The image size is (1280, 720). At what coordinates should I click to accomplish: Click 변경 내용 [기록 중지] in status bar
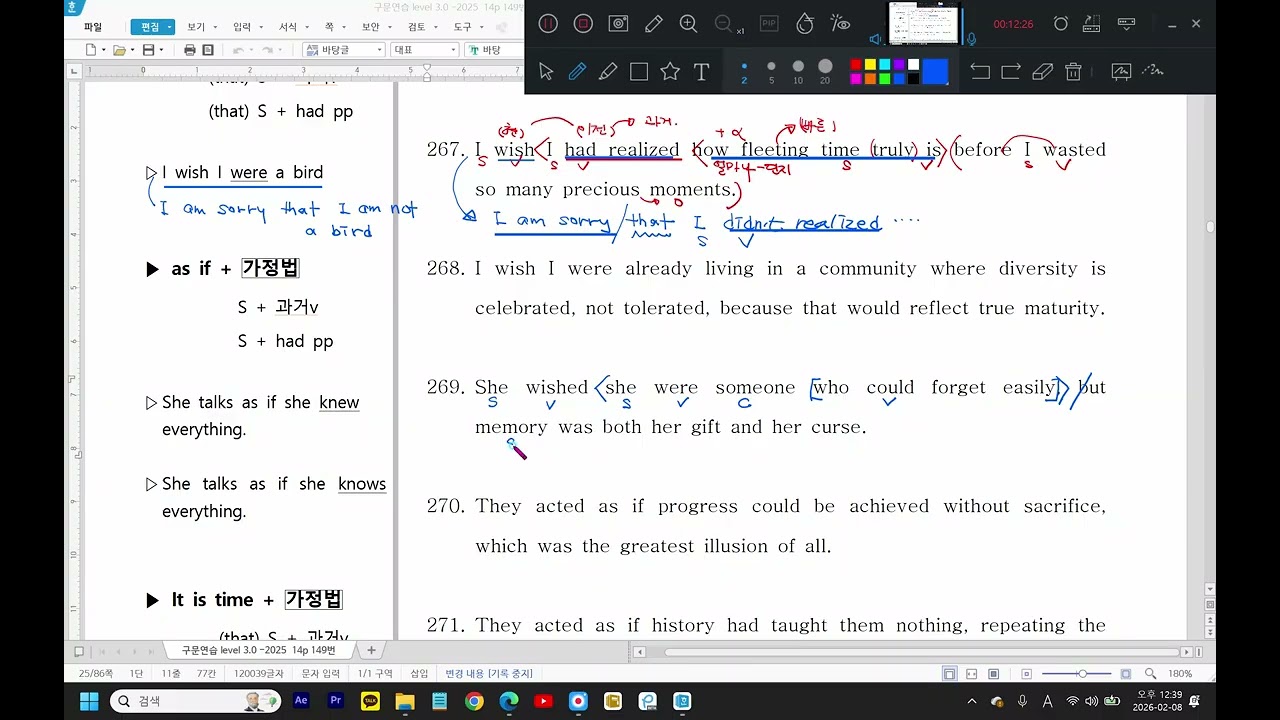pos(489,674)
